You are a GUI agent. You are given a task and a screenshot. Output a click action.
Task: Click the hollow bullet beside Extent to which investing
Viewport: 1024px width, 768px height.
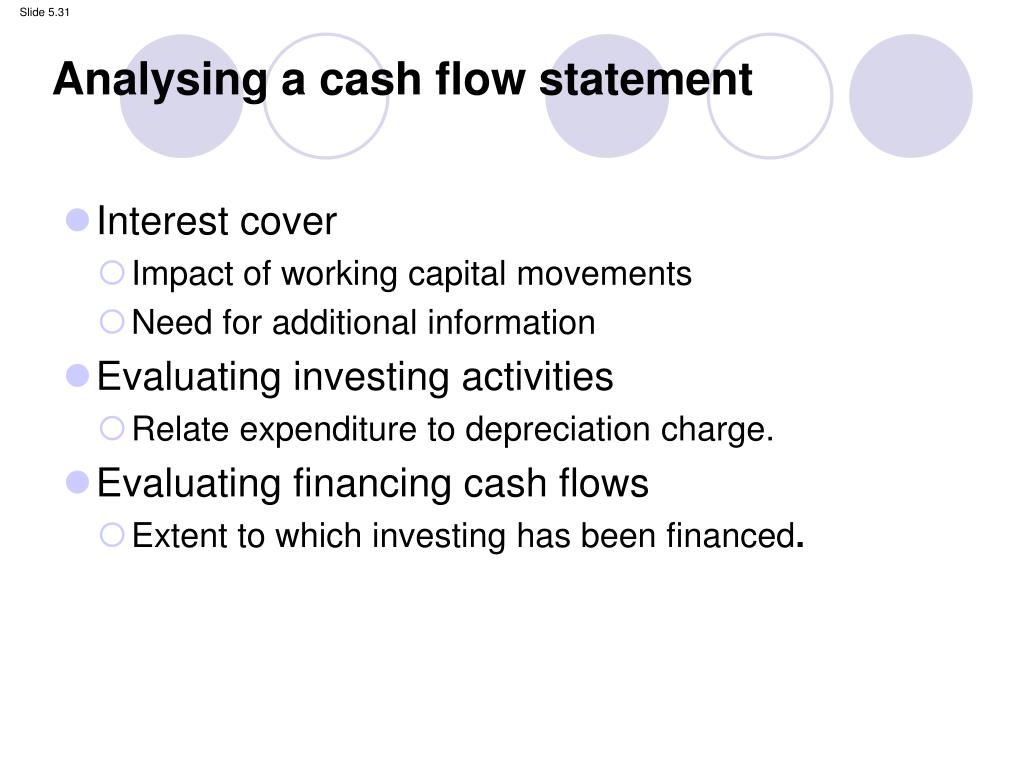112,535
